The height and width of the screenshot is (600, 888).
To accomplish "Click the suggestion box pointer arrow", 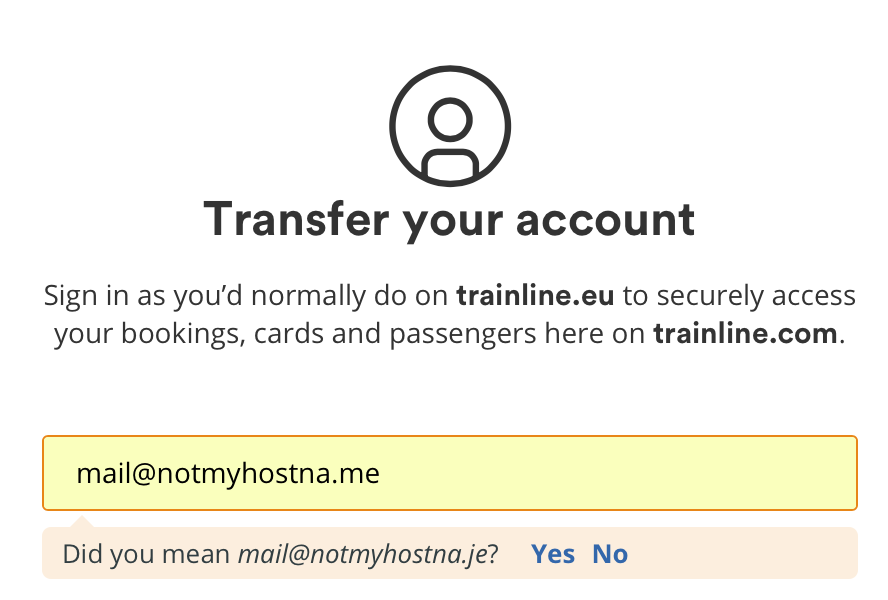I will coord(85,521).
